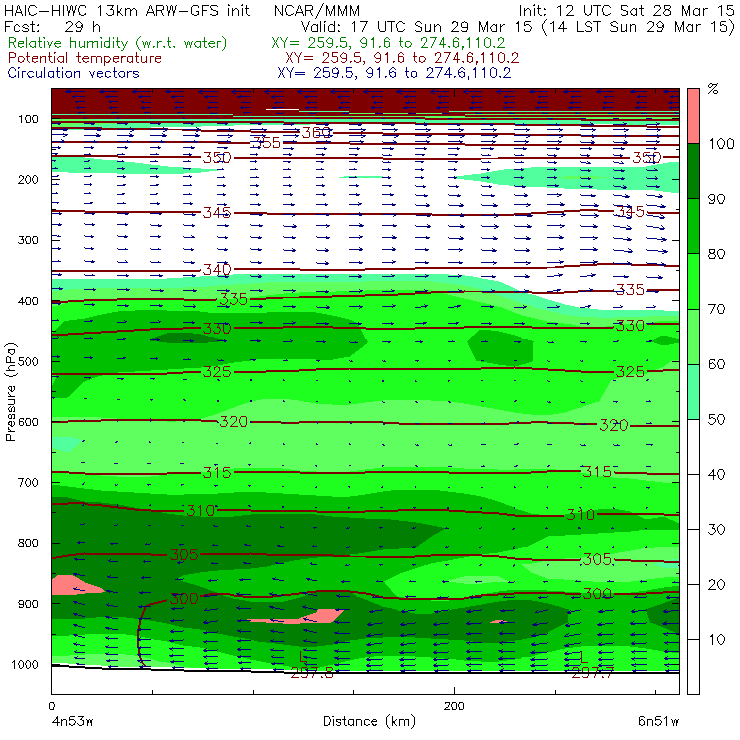This screenshot has height=740, width=740.
Task: Click the '500' pressure axis tick label
Action: [28, 361]
